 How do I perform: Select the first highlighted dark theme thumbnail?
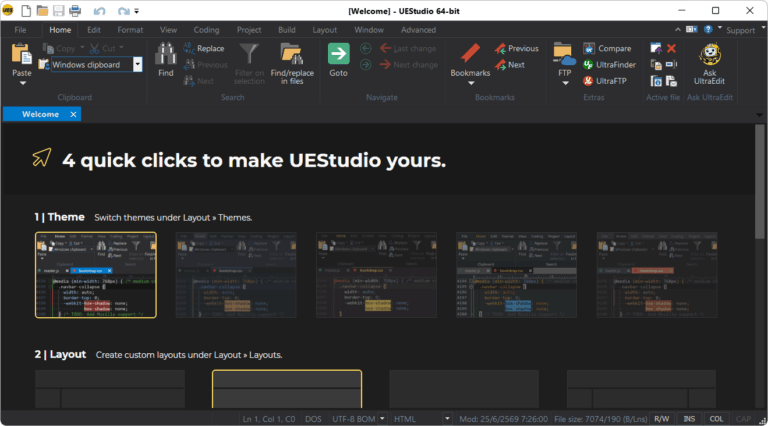(96, 275)
